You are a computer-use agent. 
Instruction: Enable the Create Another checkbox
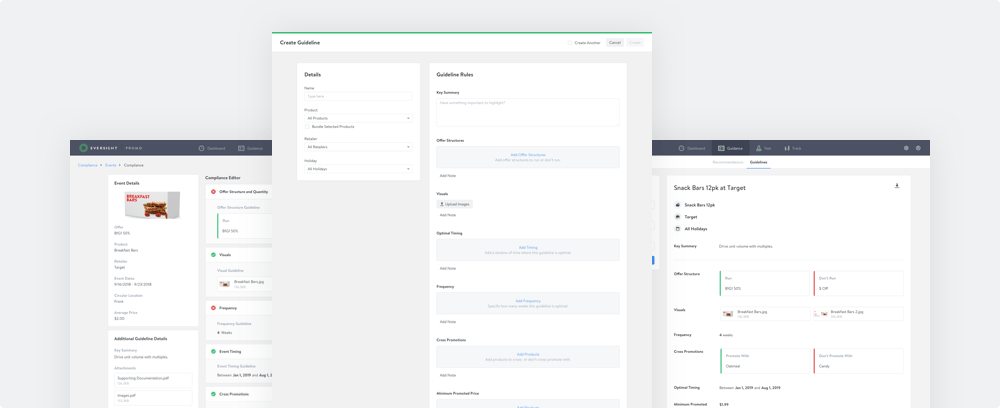[570, 43]
